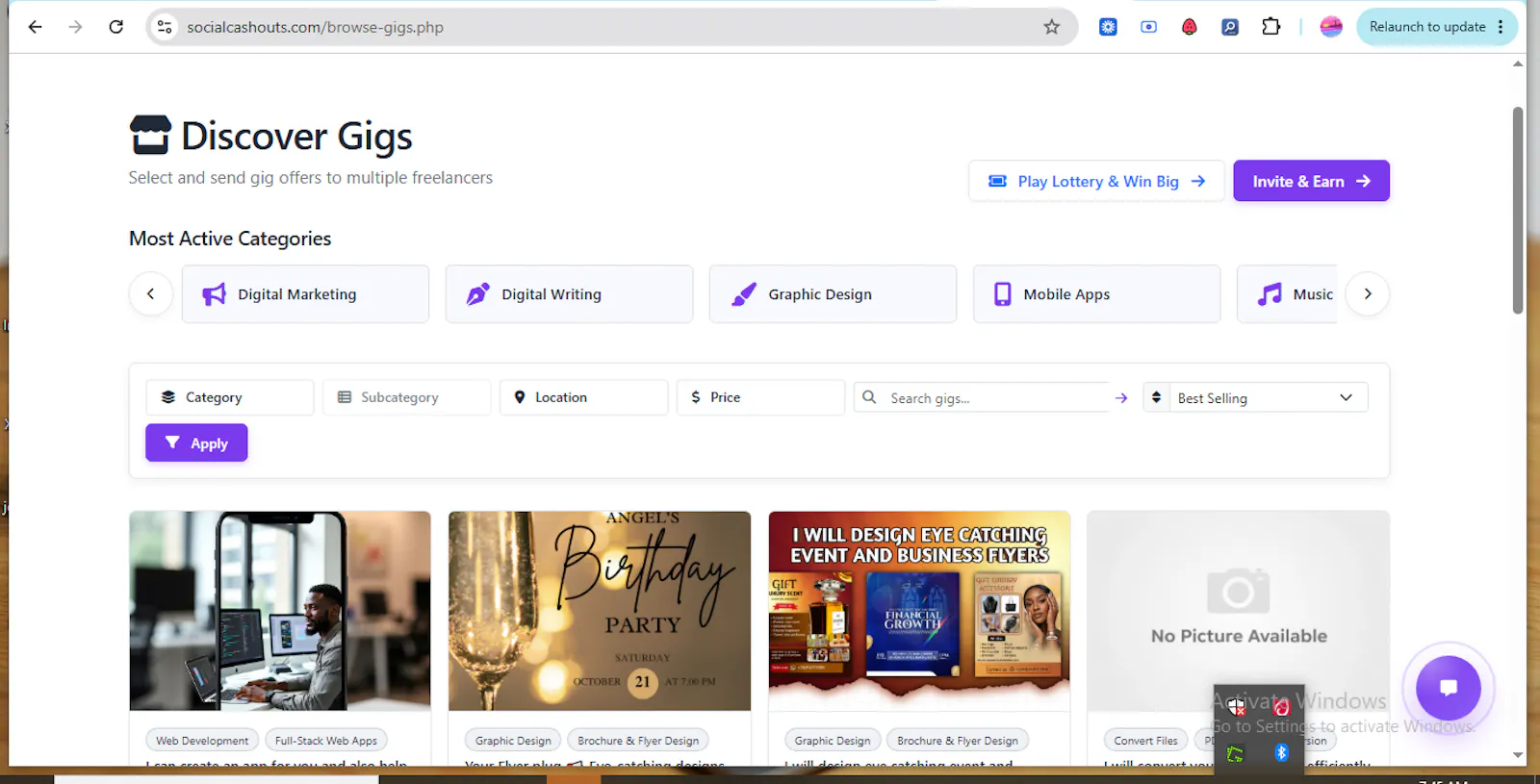Click the Web Development tag
The height and width of the screenshot is (784, 1540).
(202, 741)
